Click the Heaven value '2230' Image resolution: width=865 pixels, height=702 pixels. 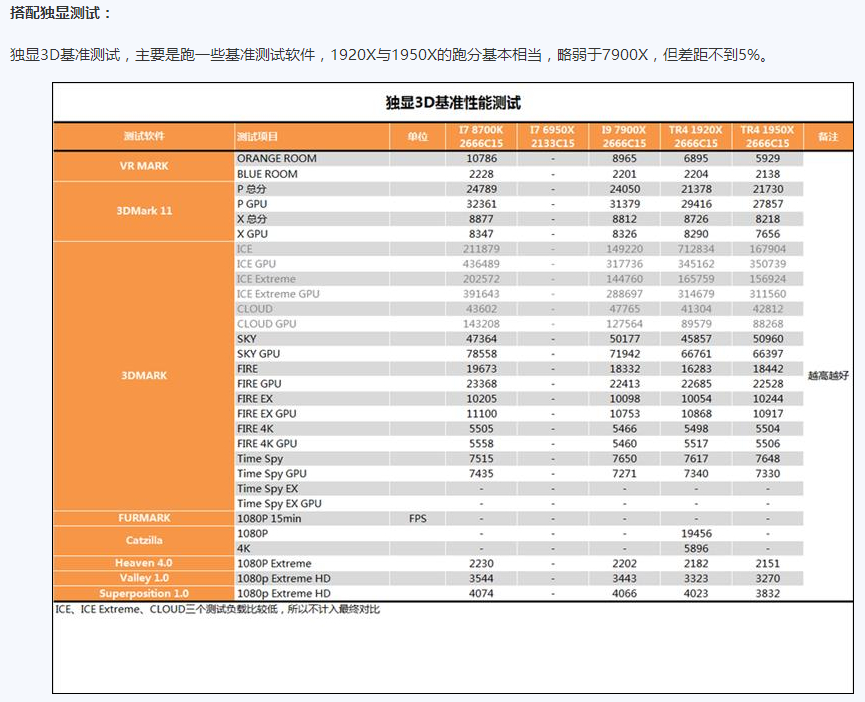click(x=481, y=564)
